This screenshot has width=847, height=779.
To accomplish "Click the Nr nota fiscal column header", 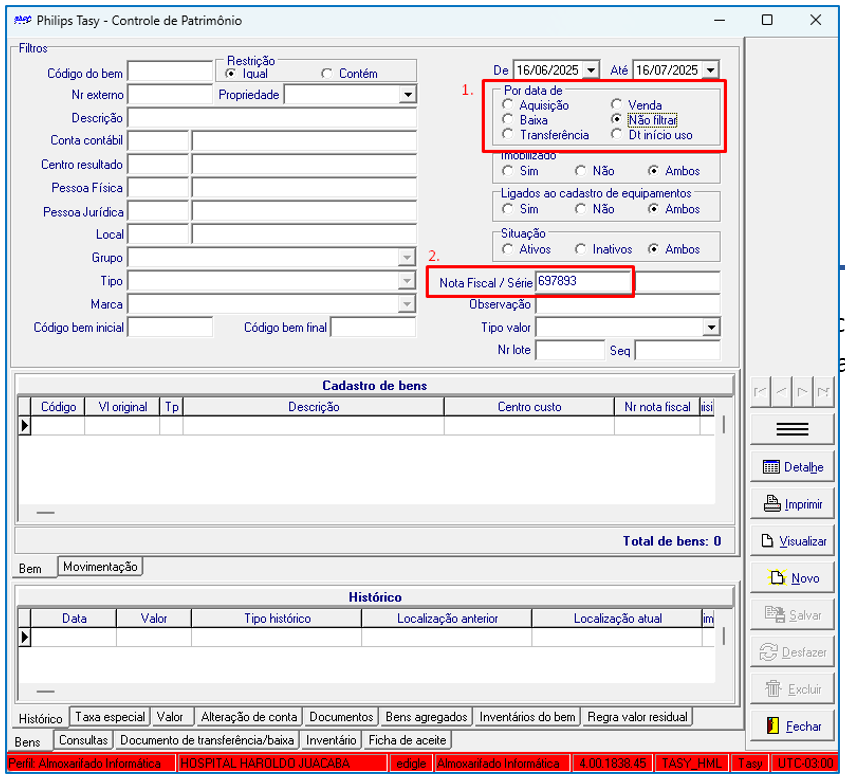I will click(657, 407).
